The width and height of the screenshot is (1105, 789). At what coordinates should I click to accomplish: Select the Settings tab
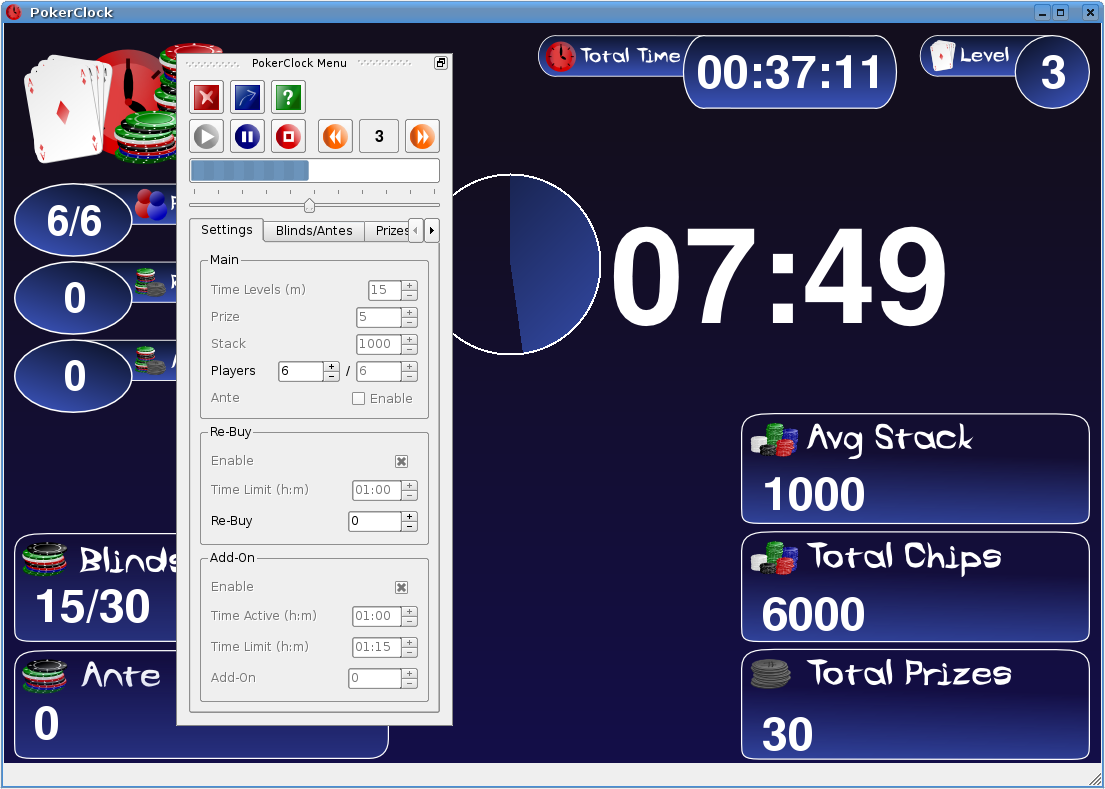pos(226,230)
